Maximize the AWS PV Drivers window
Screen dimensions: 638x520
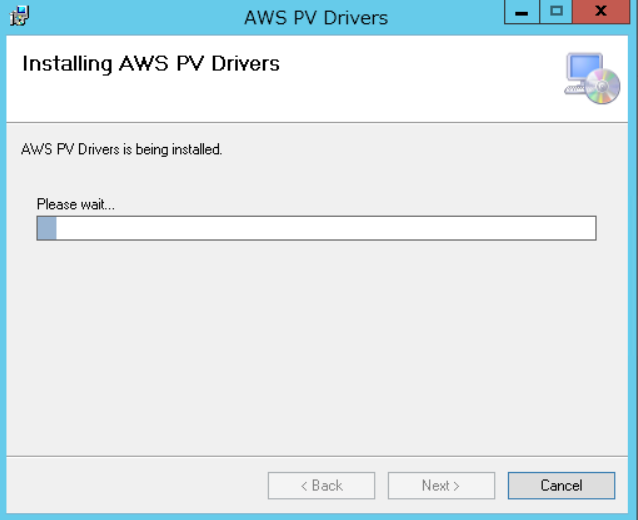pos(556,12)
